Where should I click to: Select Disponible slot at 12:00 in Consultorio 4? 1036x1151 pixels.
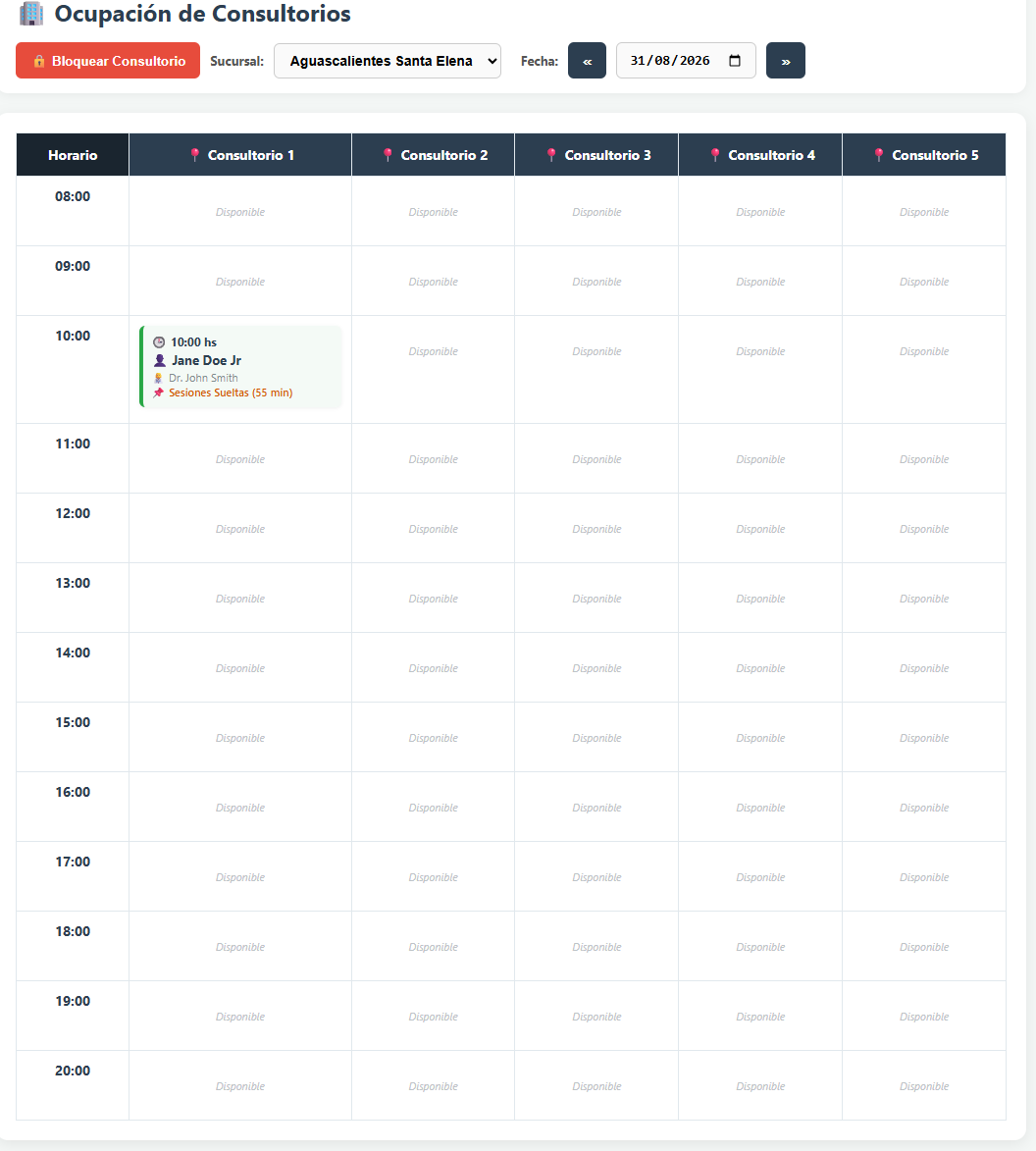pos(760,529)
